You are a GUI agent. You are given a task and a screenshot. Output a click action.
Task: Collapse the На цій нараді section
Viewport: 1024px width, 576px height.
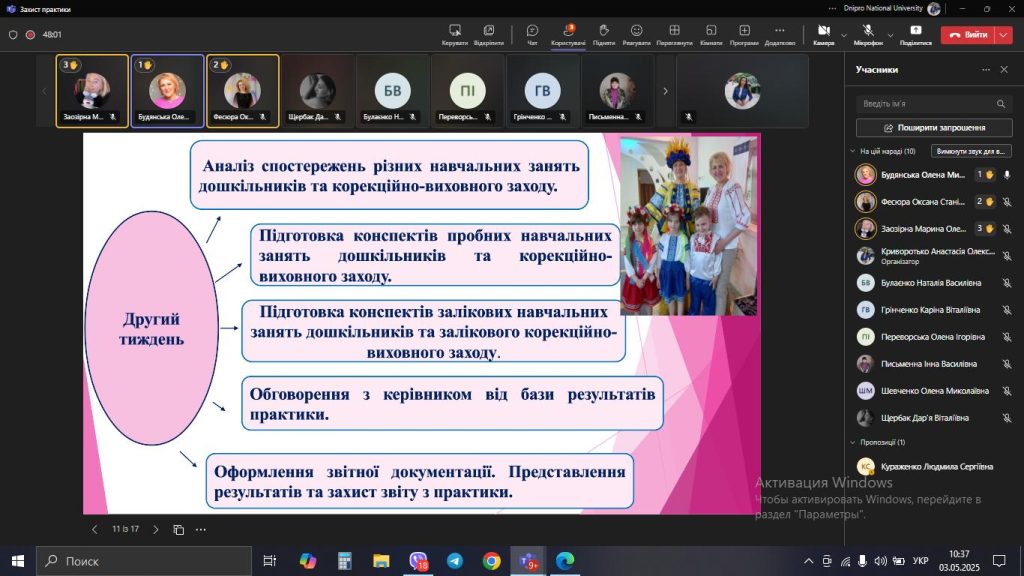(853, 151)
